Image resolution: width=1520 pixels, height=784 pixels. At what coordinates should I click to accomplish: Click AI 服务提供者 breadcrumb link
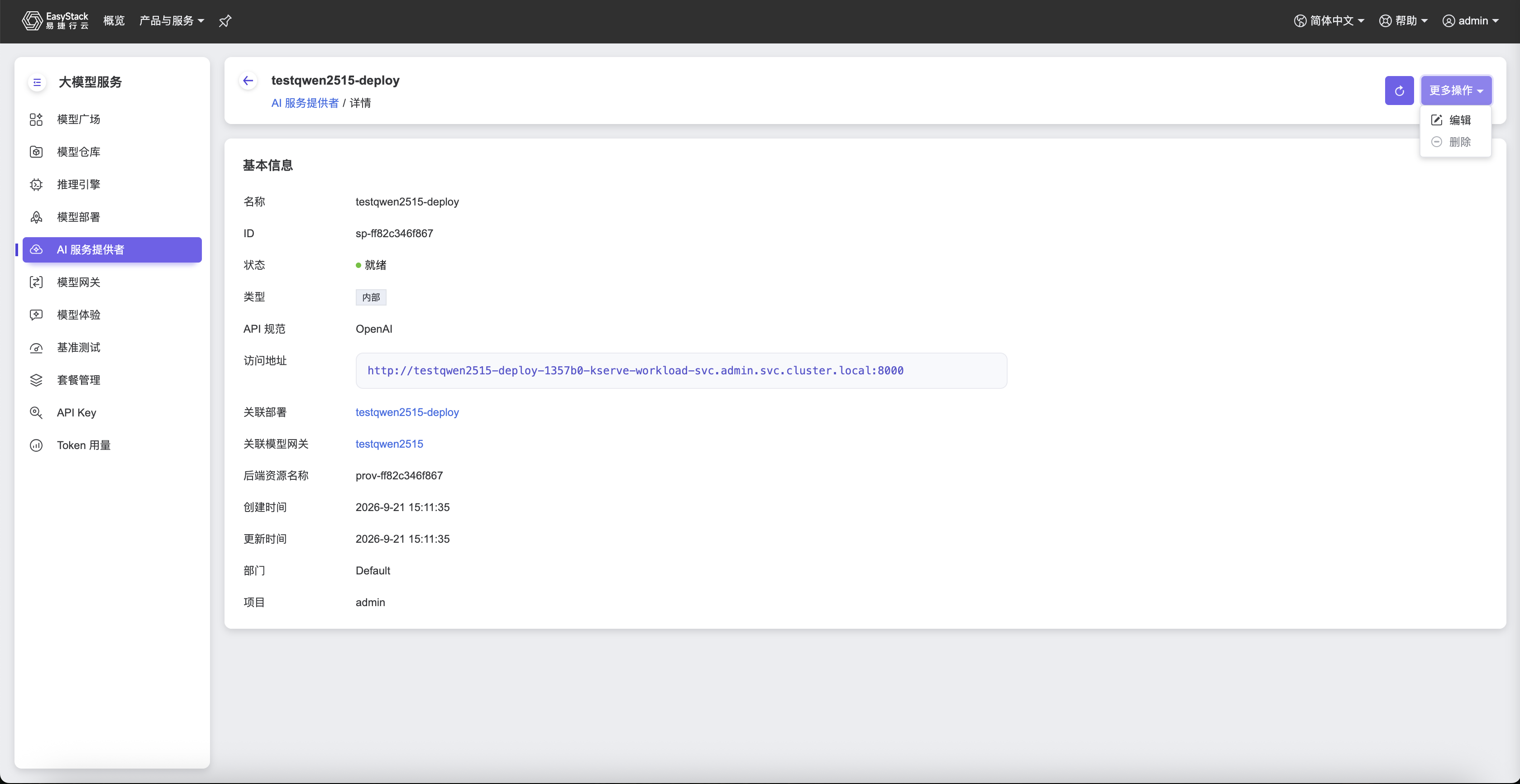point(305,103)
